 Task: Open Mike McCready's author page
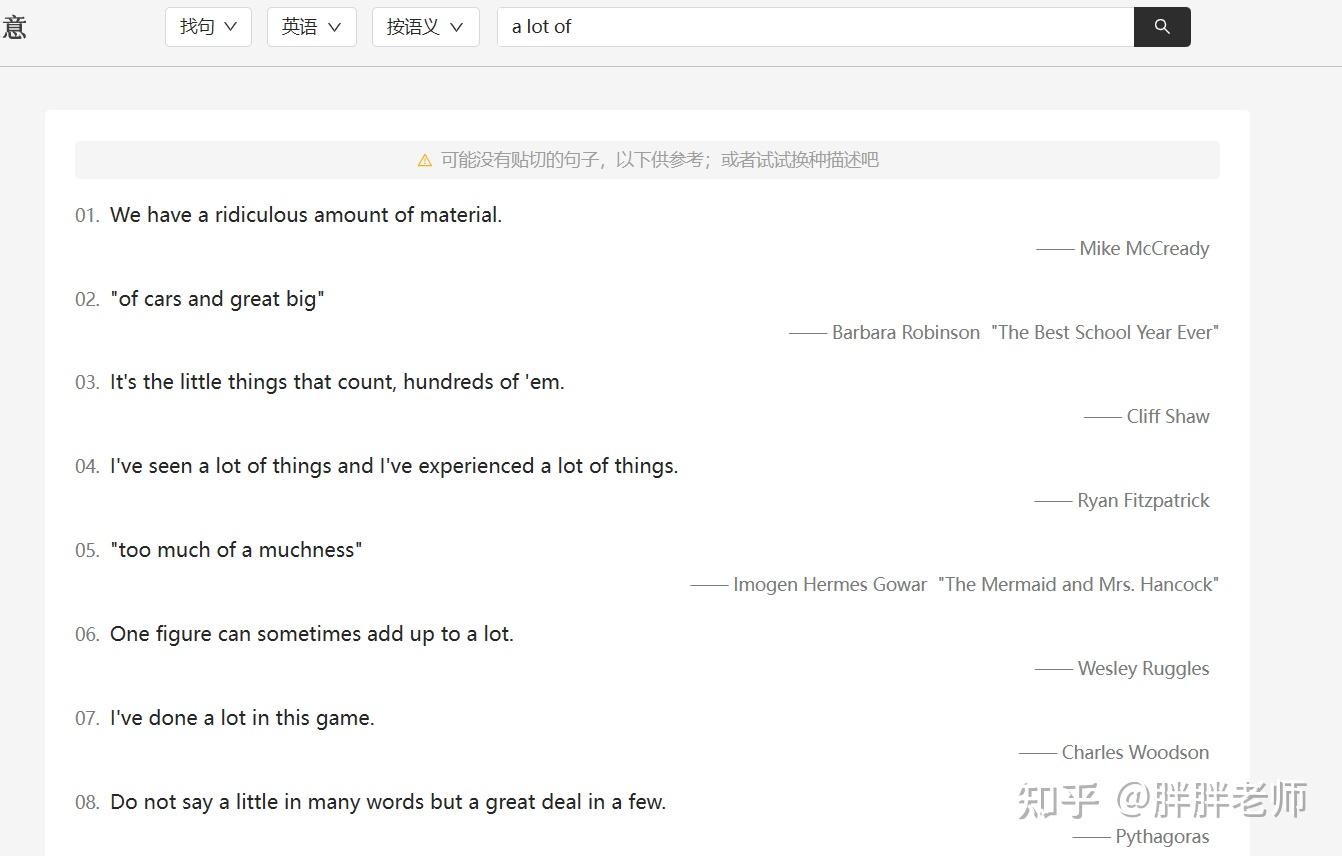(x=1143, y=248)
